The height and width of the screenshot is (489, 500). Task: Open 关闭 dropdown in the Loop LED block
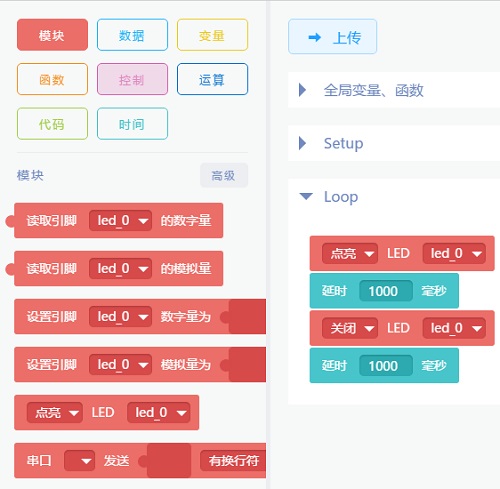tap(350, 328)
